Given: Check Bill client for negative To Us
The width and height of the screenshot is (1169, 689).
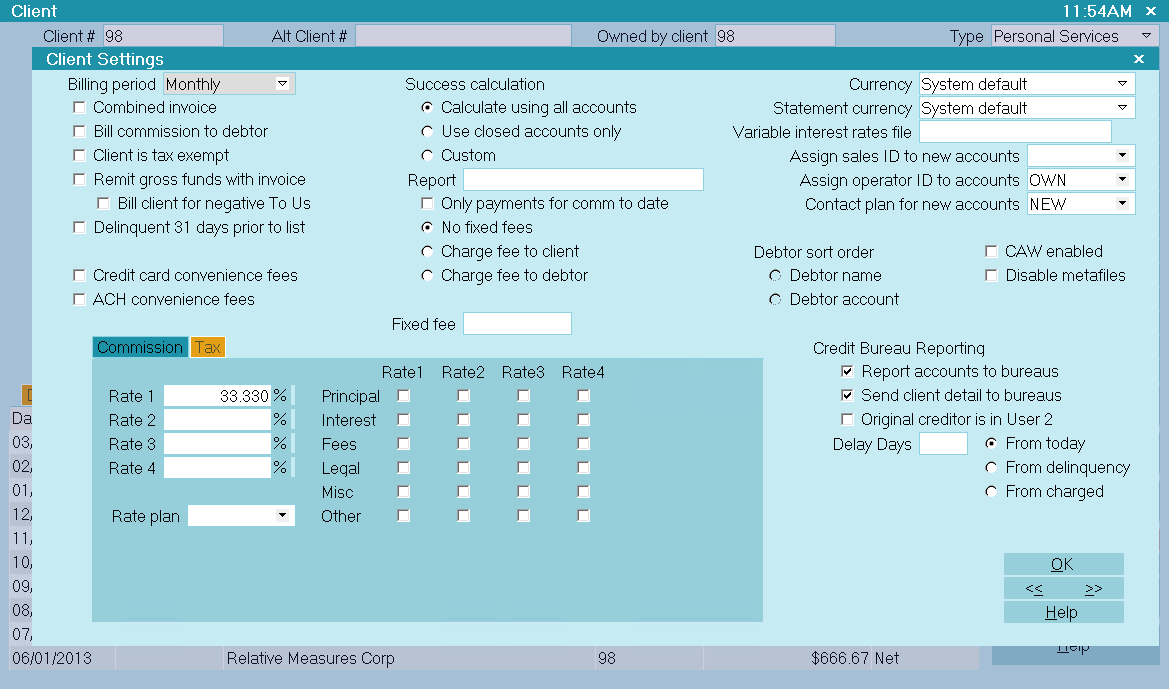Looking at the screenshot, I should 104,204.
